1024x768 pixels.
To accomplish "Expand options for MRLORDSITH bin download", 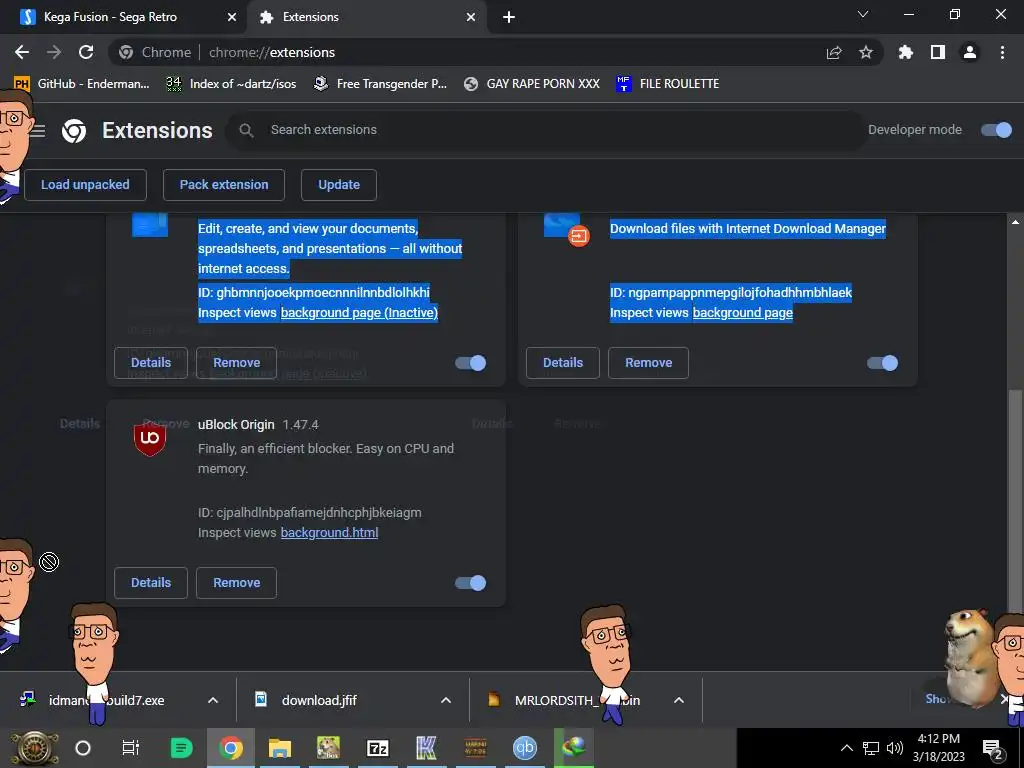I will pos(679,700).
